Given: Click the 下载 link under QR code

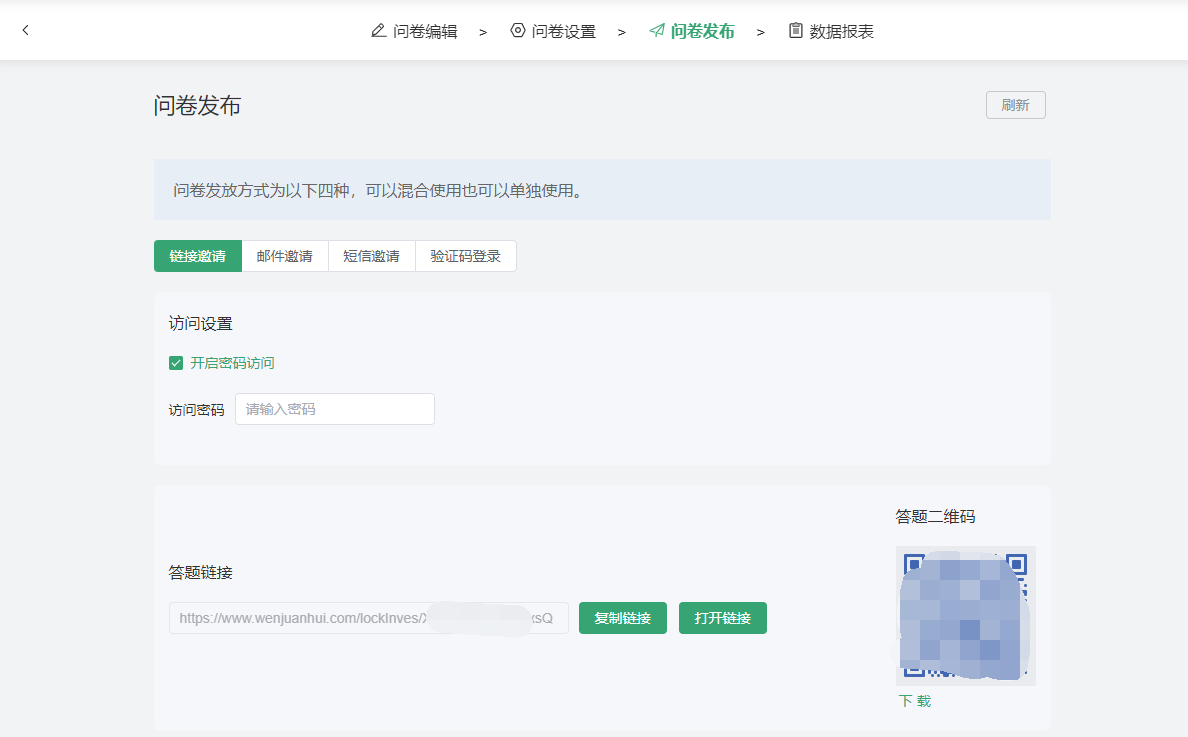Looking at the screenshot, I should (x=914, y=701).
